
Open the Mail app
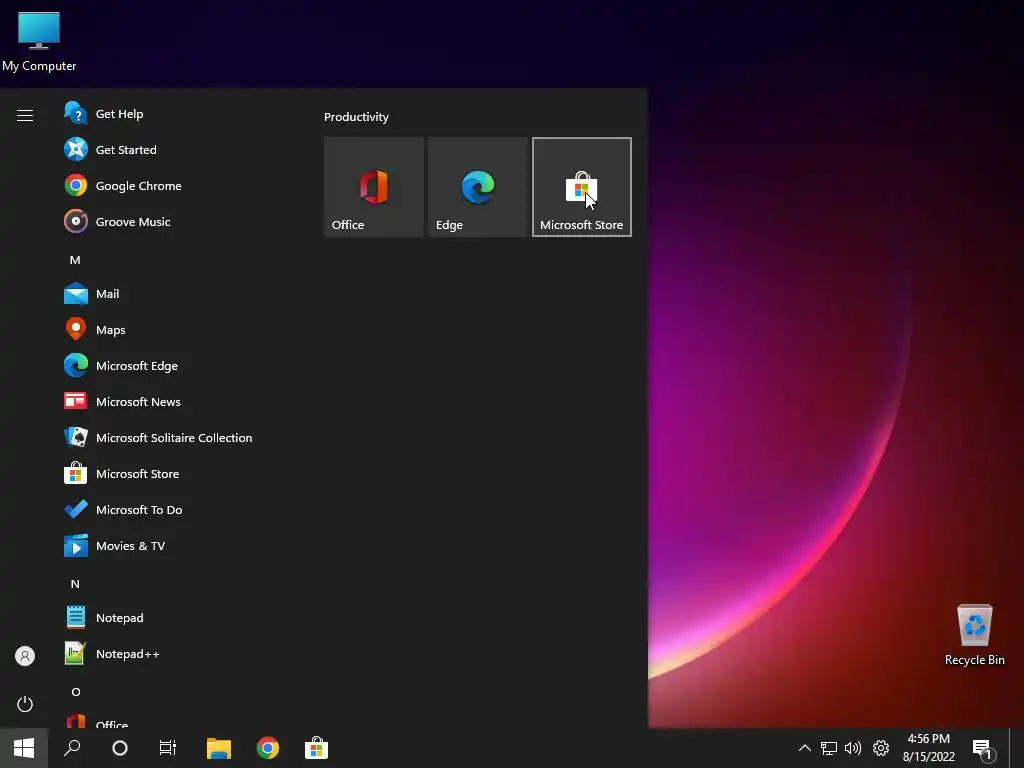tap(176, 294)
